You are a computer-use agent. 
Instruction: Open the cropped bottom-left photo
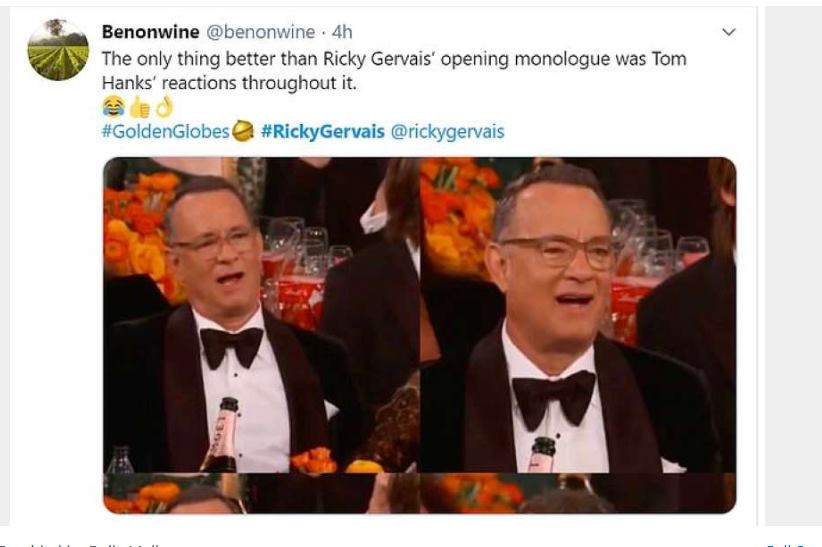(x=261, y=494)
